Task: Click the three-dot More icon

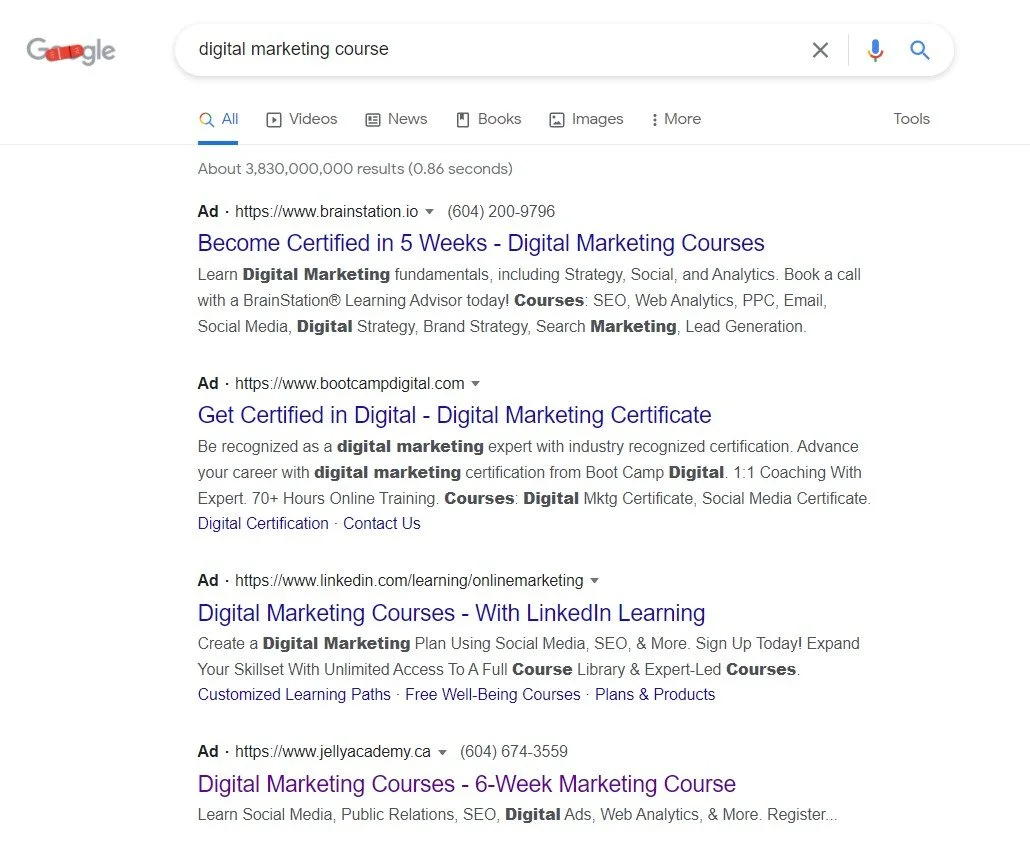Action: (x=654, y=120)
